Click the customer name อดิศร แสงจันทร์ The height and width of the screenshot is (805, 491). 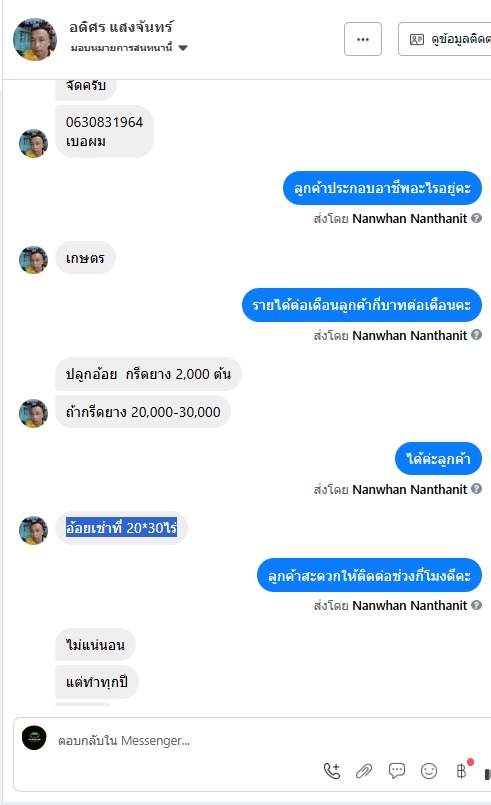click(121, 27)
